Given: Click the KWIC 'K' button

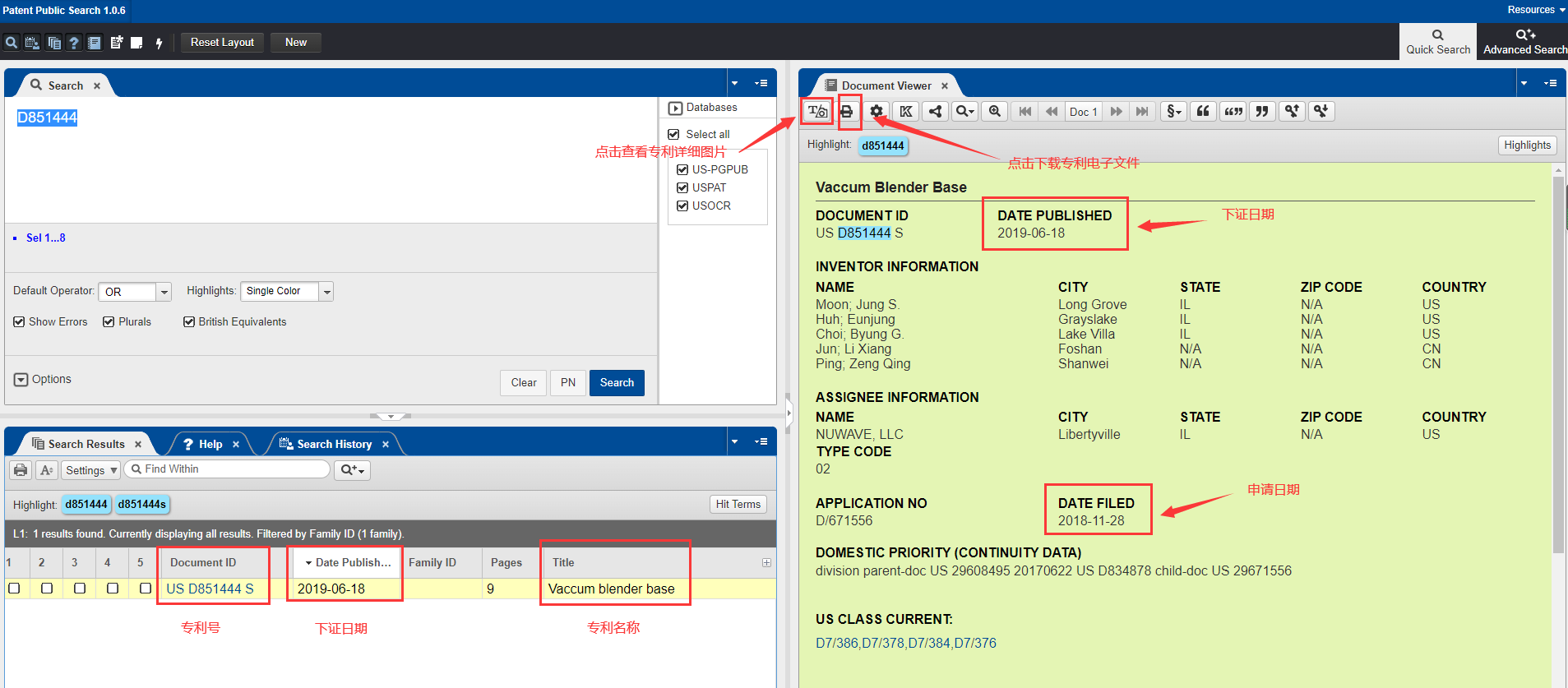Looking at the screenshot, I should pyautogui.click(x=906, y=112).
